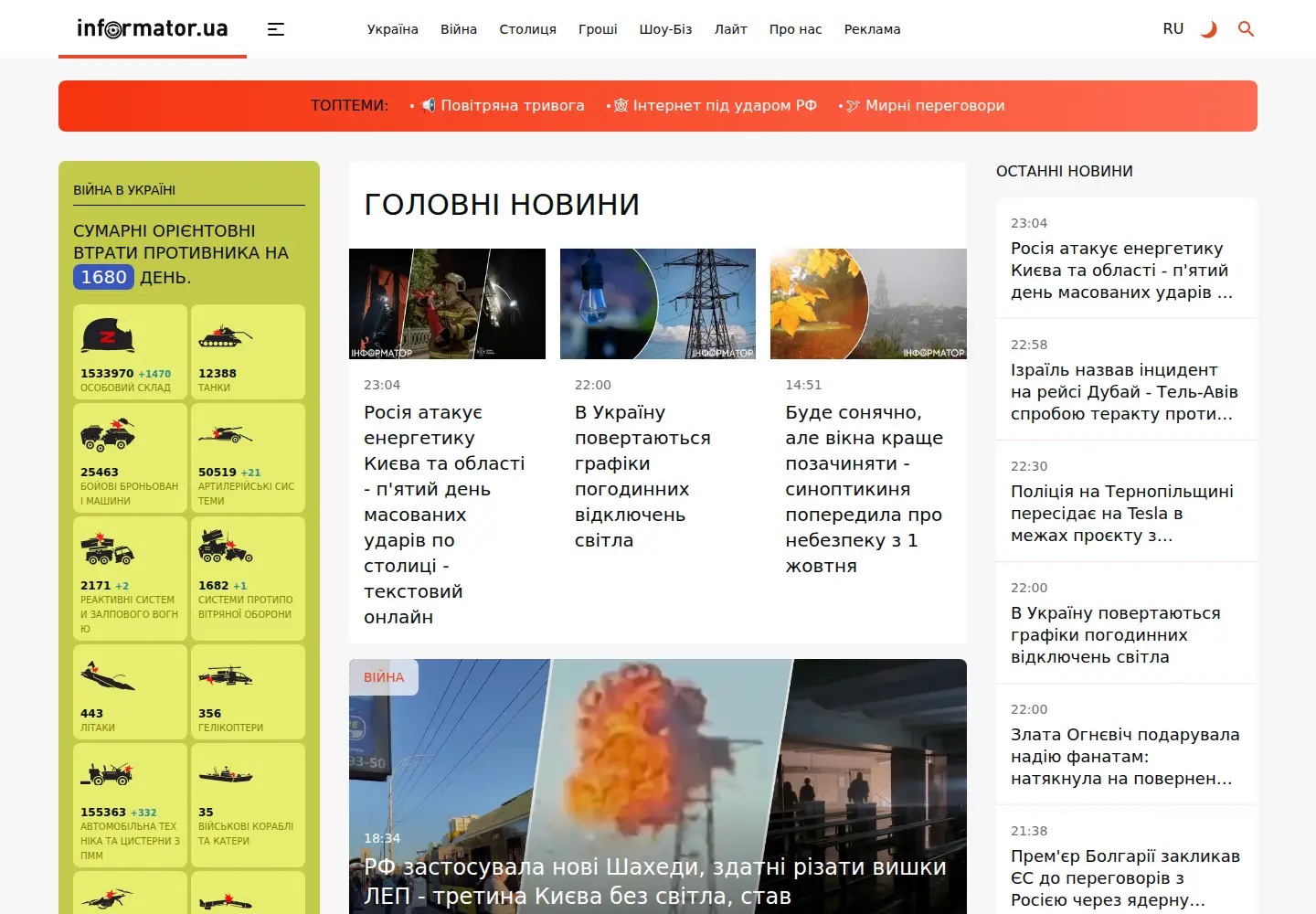The image size is (1316, 914).
Task: Click the 1680 day counter badge
Action: pyautogui.click(x=103, y=277)
